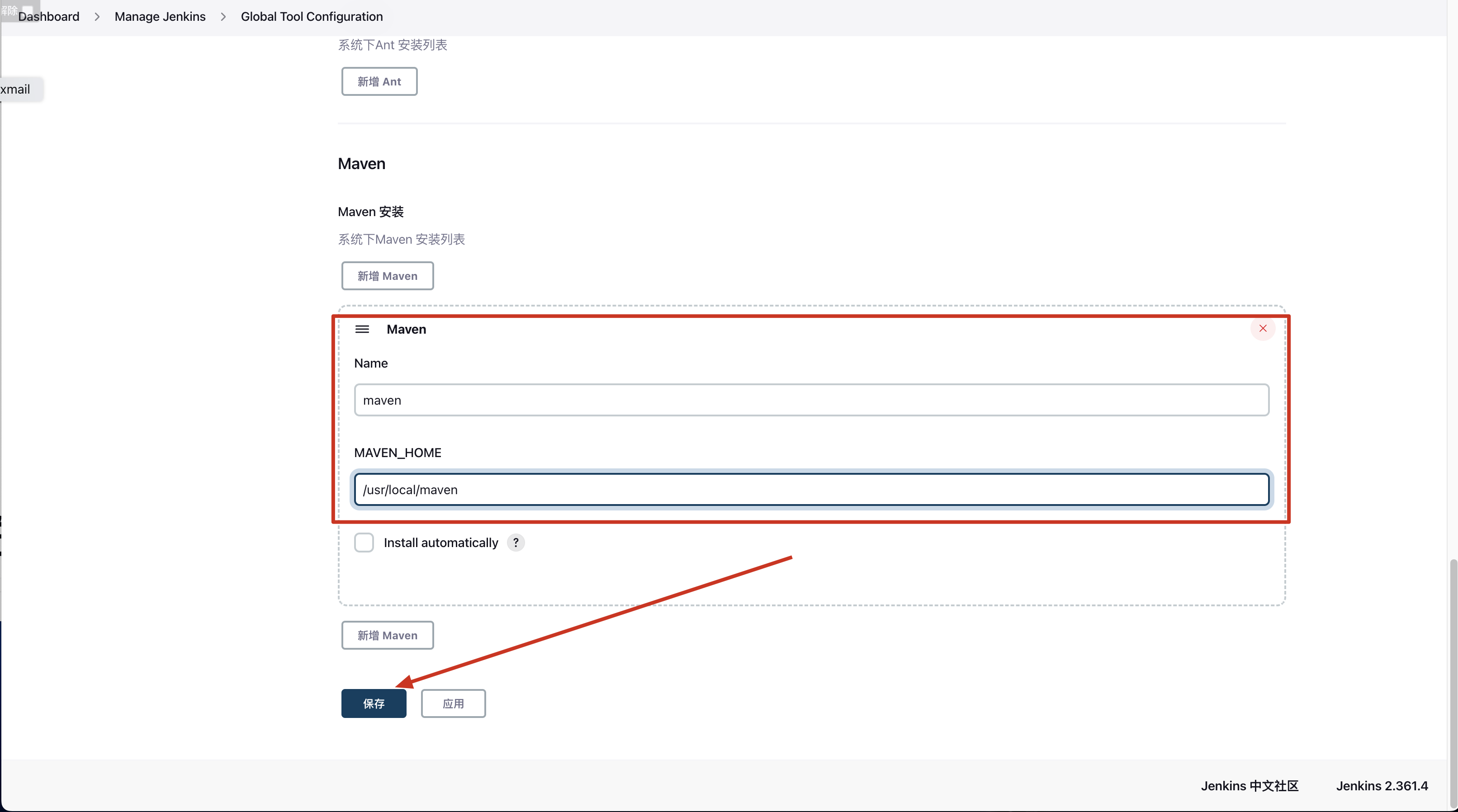Click the Maven 安装 label
Viewport: 1458px width, 812px height.
click(371, 212)
